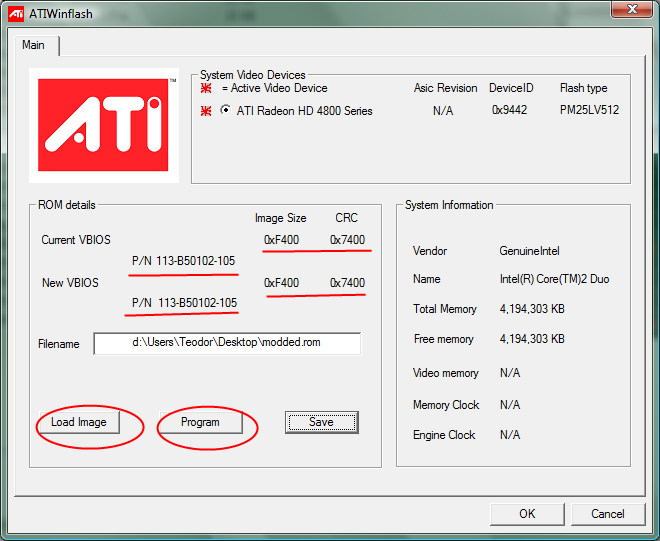Switch to the Main tab
Viewport: 660px width, 541px height.
point(33,45)
